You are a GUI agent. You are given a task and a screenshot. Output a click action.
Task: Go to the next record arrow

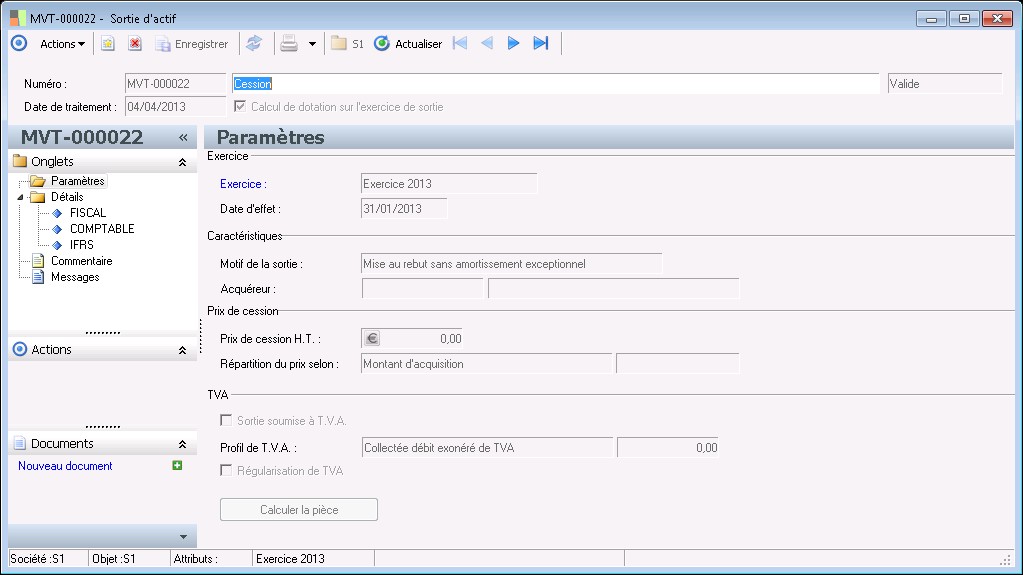[514, 44]
